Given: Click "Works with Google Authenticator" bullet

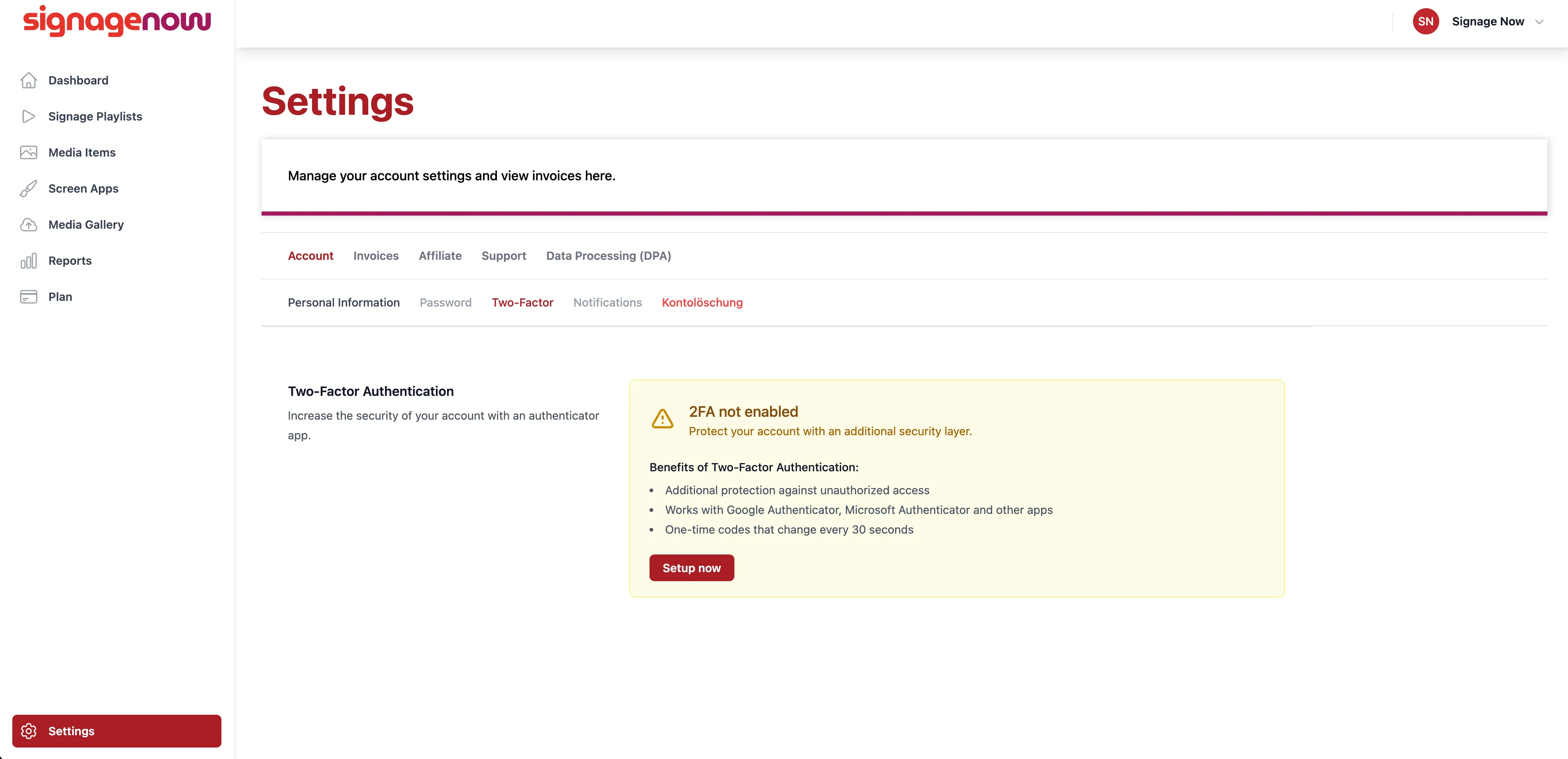Looking at the screenshot, I should click(x=858, y=510).
